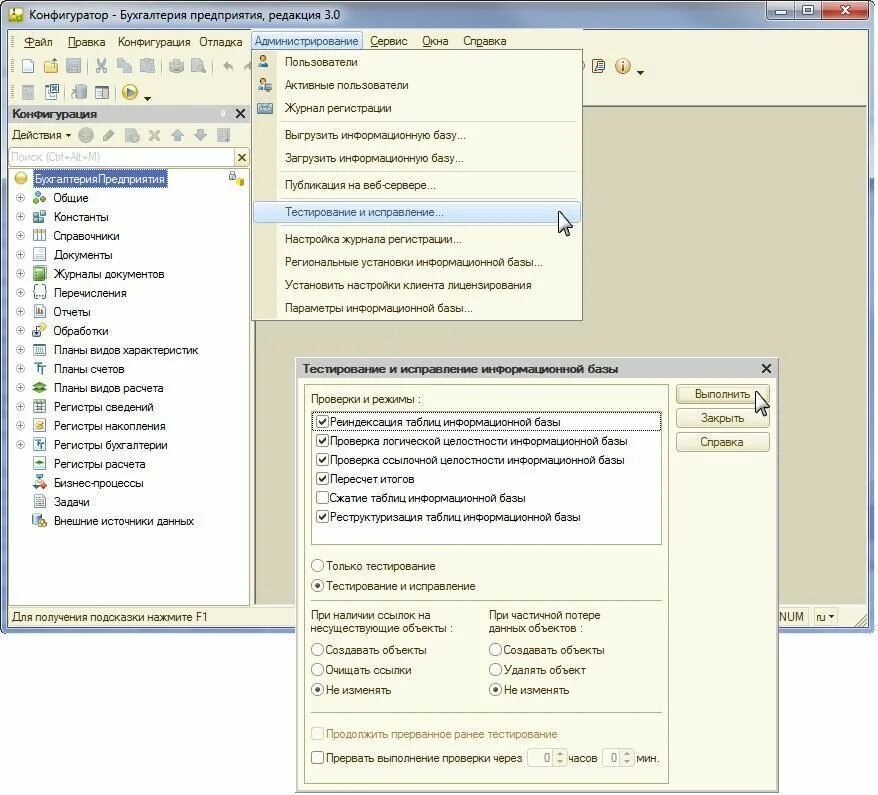Expand the Регистры сведений node
Image resolution: width=878 pixels, height=795 pixels.
coord(20,406)
